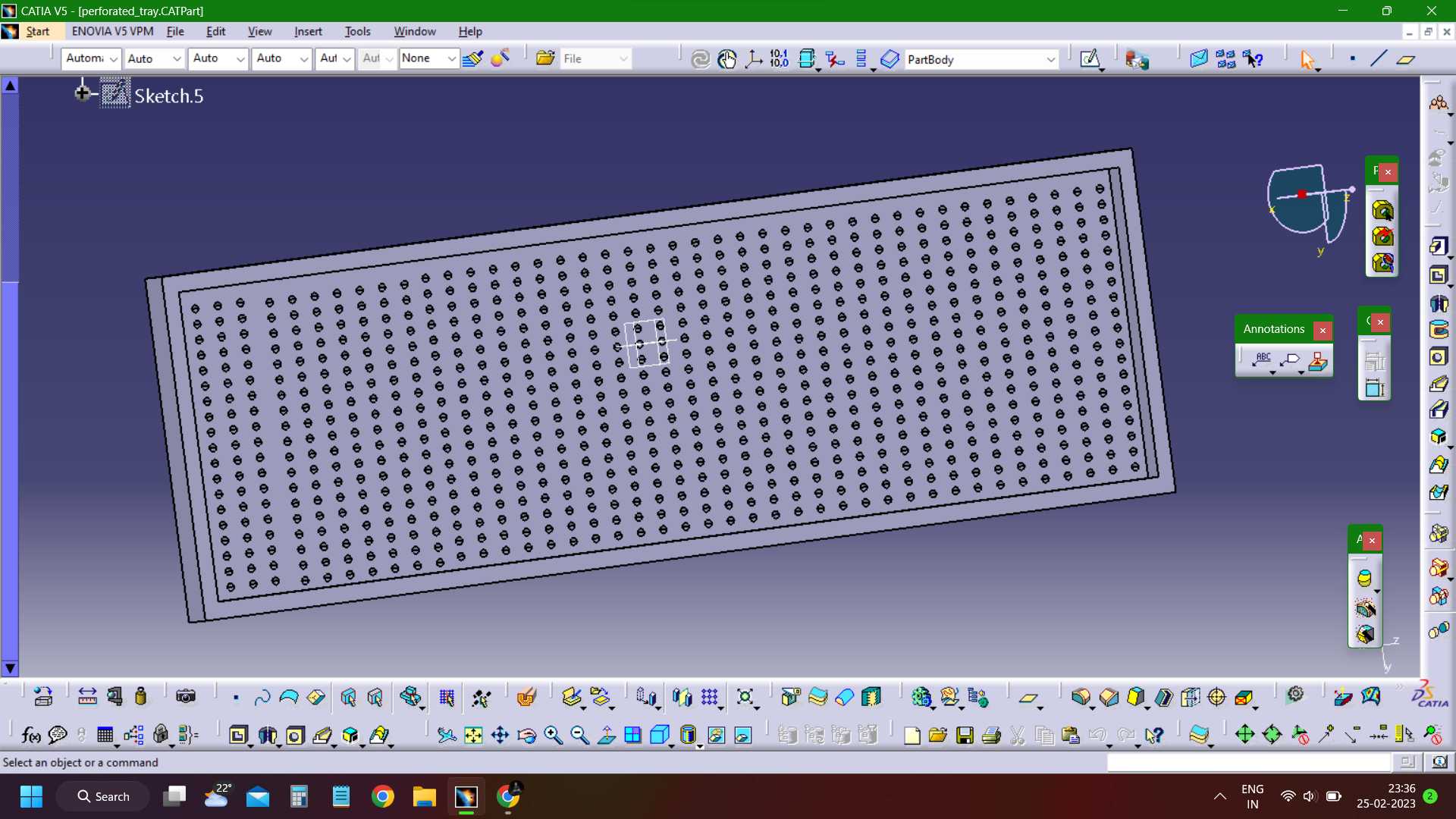The width and height of the screenshot is (1456, 819).
Task: Toggle the Fly mode airplane icon
Action: click(x=447, y=735)
